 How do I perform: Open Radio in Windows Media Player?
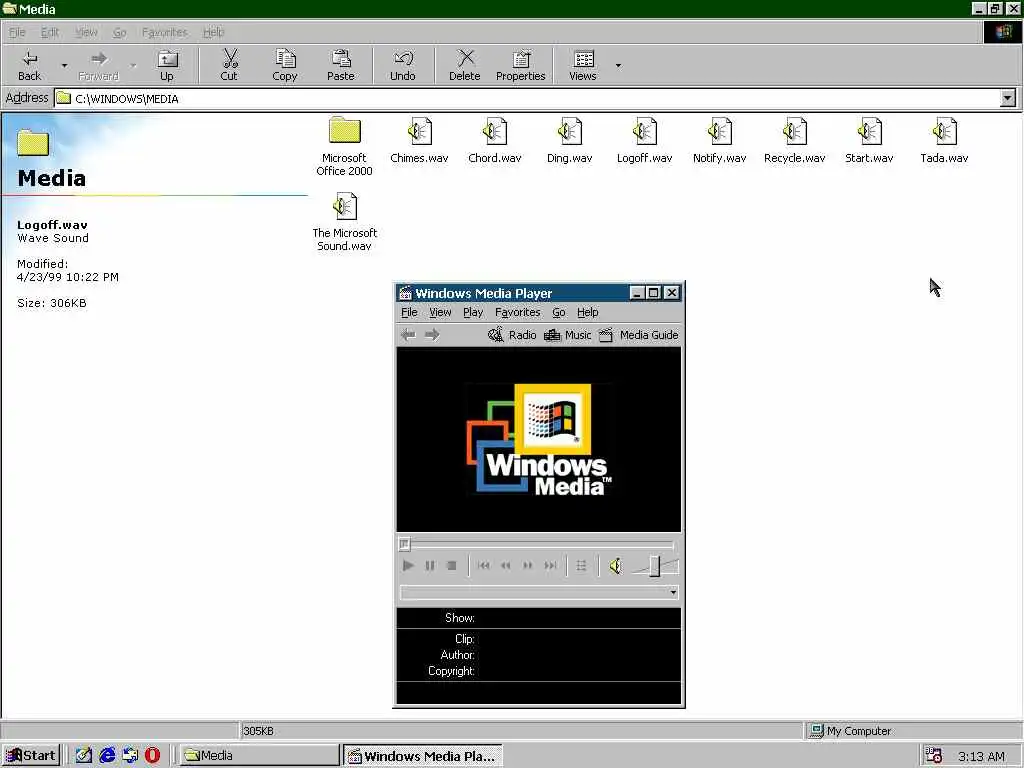click(513, 335)
